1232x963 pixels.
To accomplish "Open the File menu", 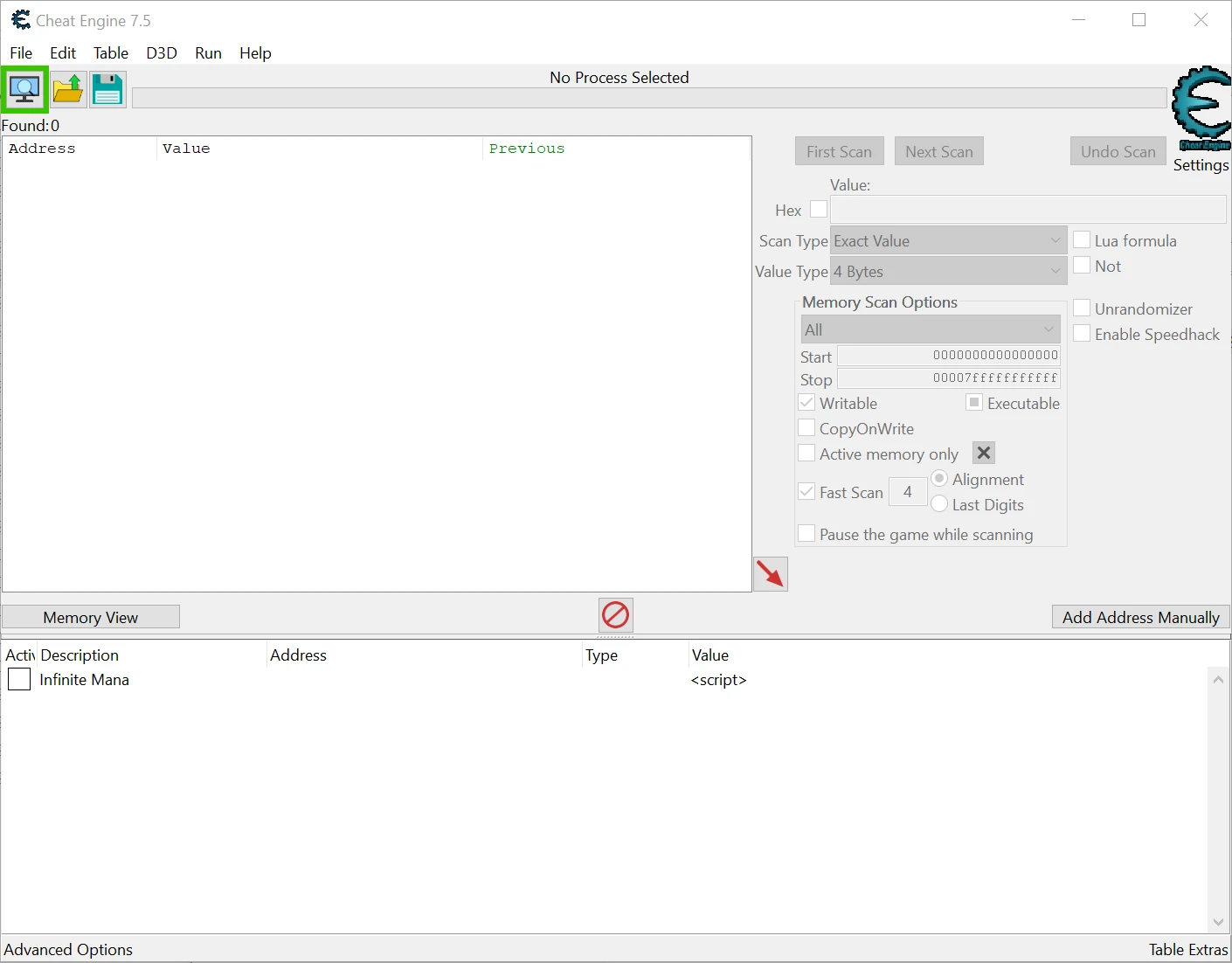I will point(21,52).
